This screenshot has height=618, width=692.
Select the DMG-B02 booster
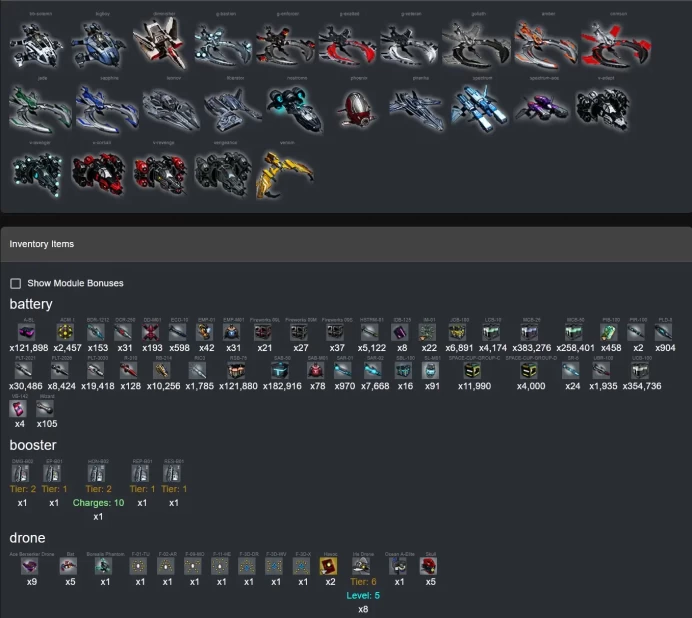click(20, 474)
